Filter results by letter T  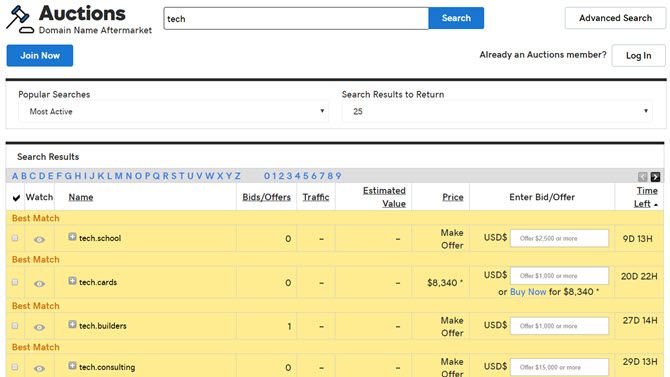(182, 176)
